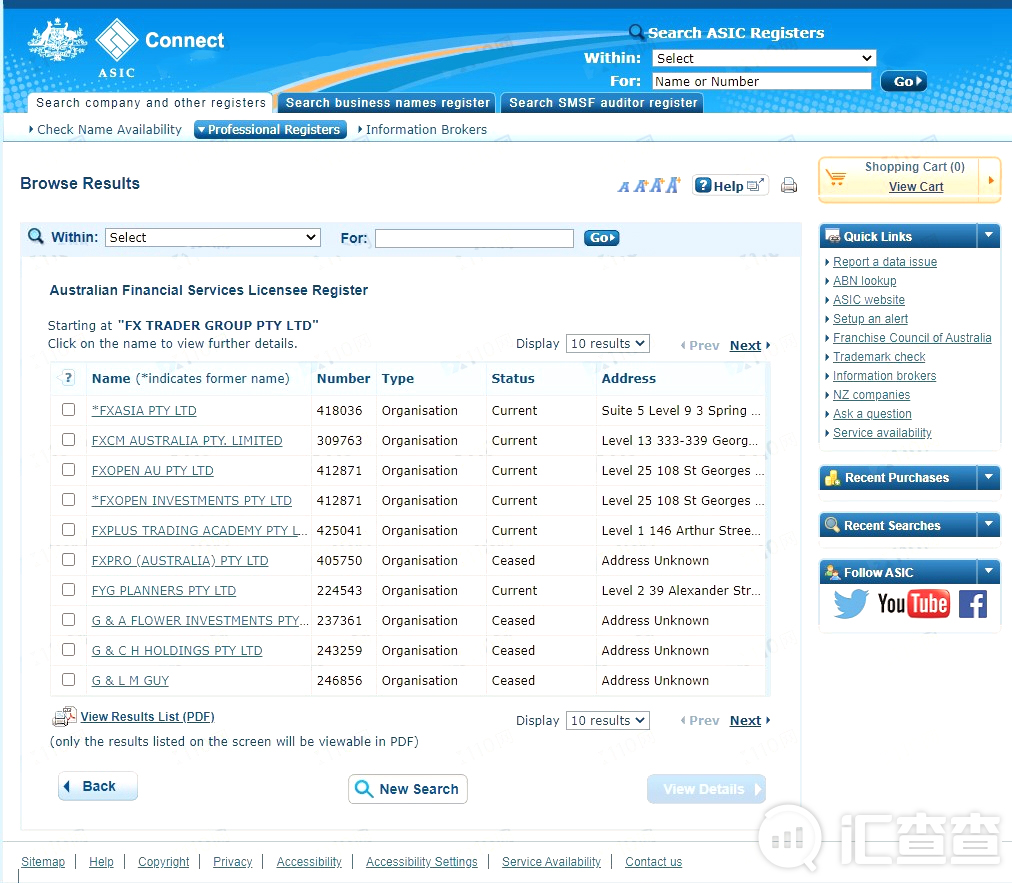Viewport: 1012px width, 883px height.
Task: Open ABN lookup quick link
Action: 864,281
